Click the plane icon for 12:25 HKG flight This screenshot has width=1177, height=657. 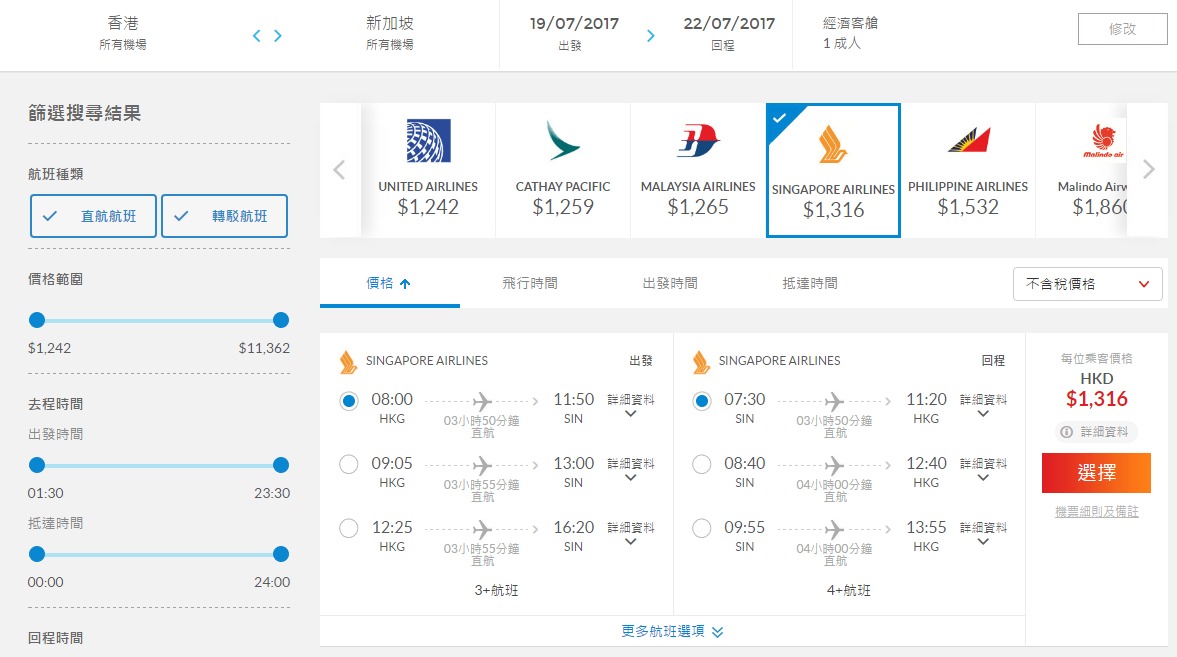coord(482,529)
